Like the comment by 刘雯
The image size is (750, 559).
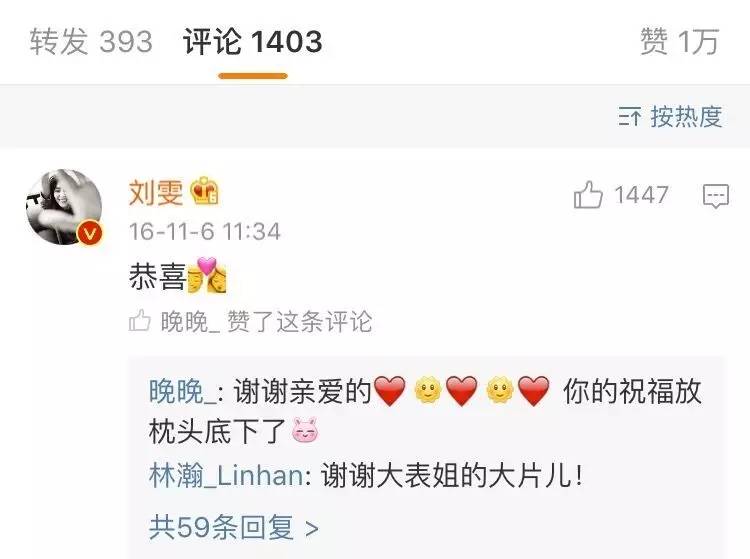pos(588,195)
